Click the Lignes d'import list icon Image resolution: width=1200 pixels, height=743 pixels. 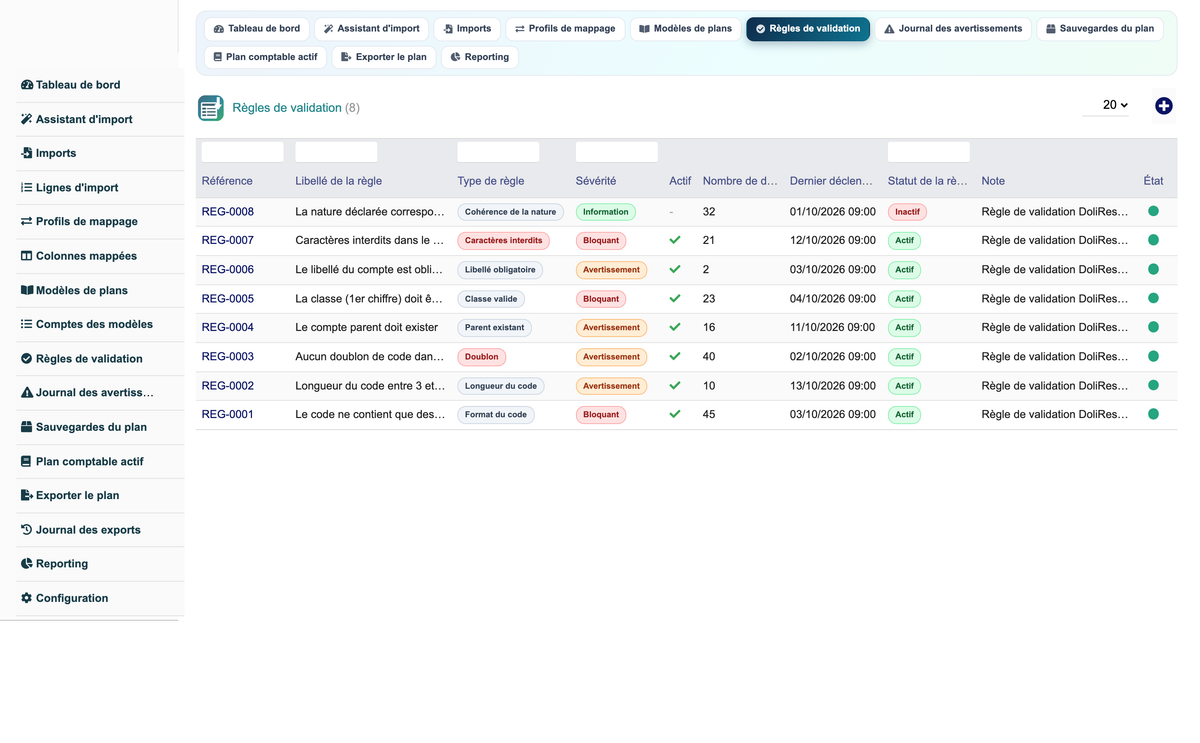coord(27,187)
